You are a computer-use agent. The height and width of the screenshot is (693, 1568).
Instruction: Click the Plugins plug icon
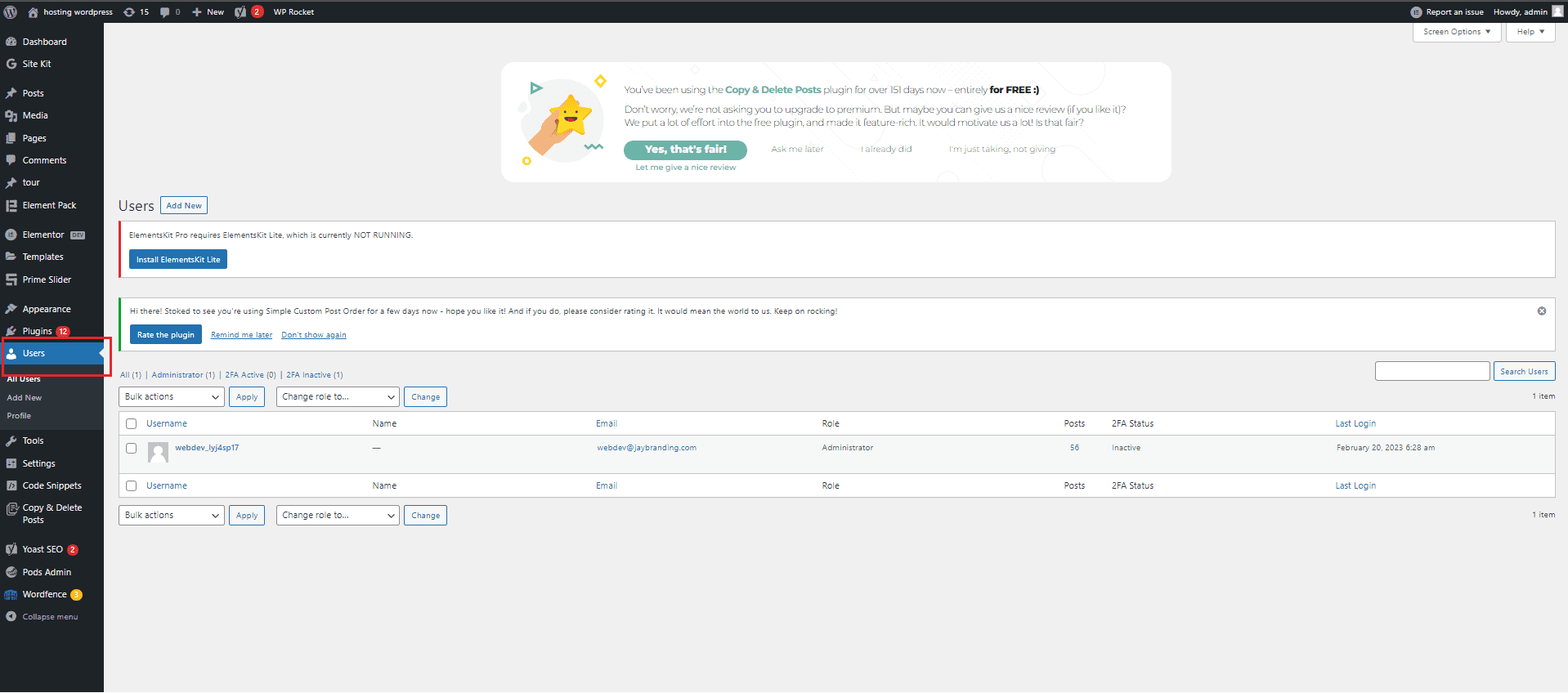pos(11,331)
